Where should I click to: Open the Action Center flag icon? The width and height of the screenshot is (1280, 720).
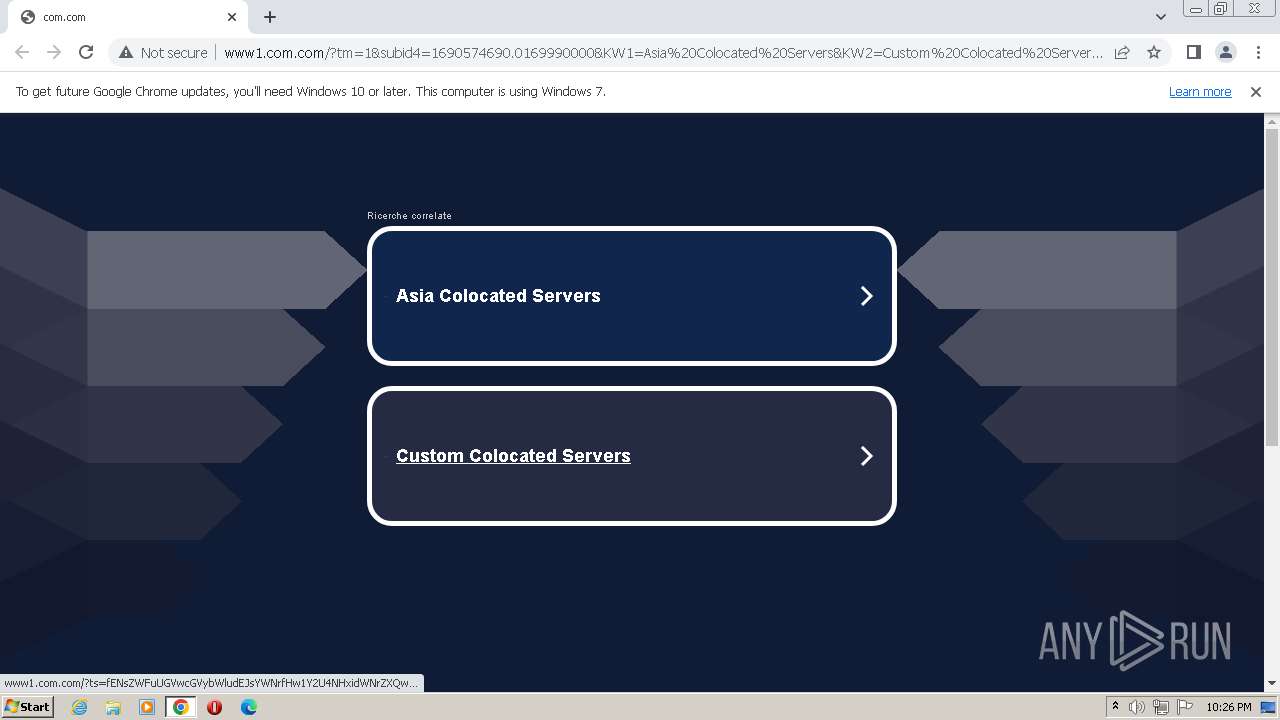(1185, 707)
